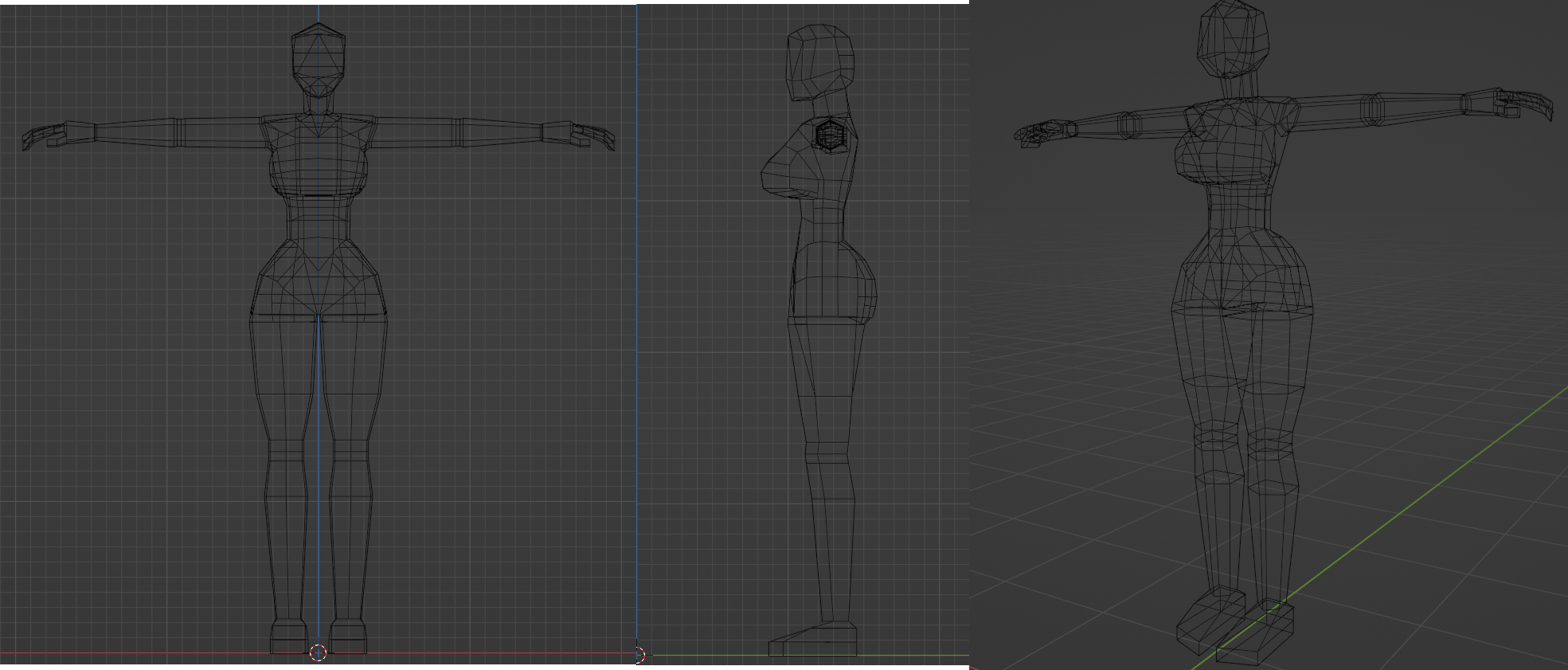Select the shoulder joint sphere in the side view
This screenshot has width=1568, height=670.
pos(831,135)
